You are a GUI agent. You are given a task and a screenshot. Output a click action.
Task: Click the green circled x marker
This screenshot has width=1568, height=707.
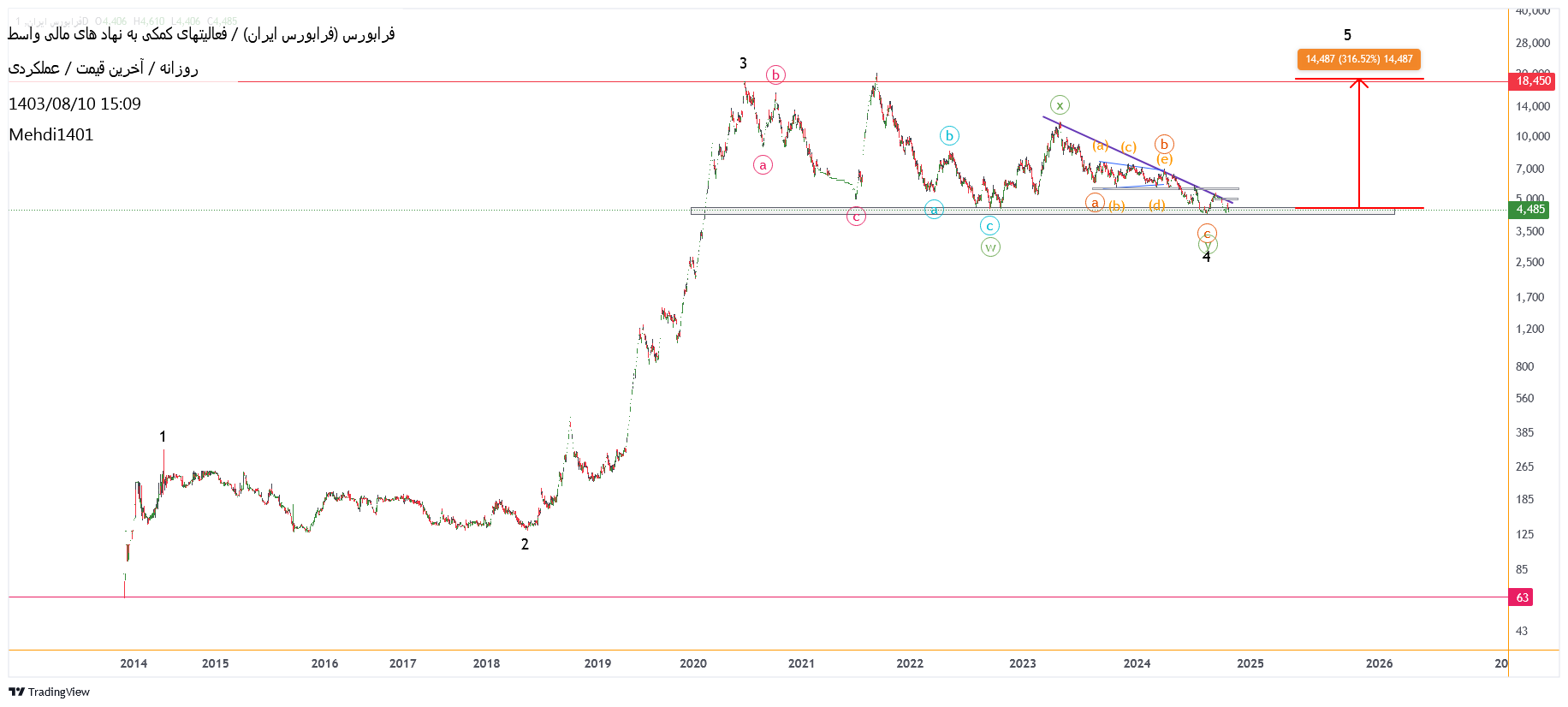pyautogui.click(x=1060, y=105)
